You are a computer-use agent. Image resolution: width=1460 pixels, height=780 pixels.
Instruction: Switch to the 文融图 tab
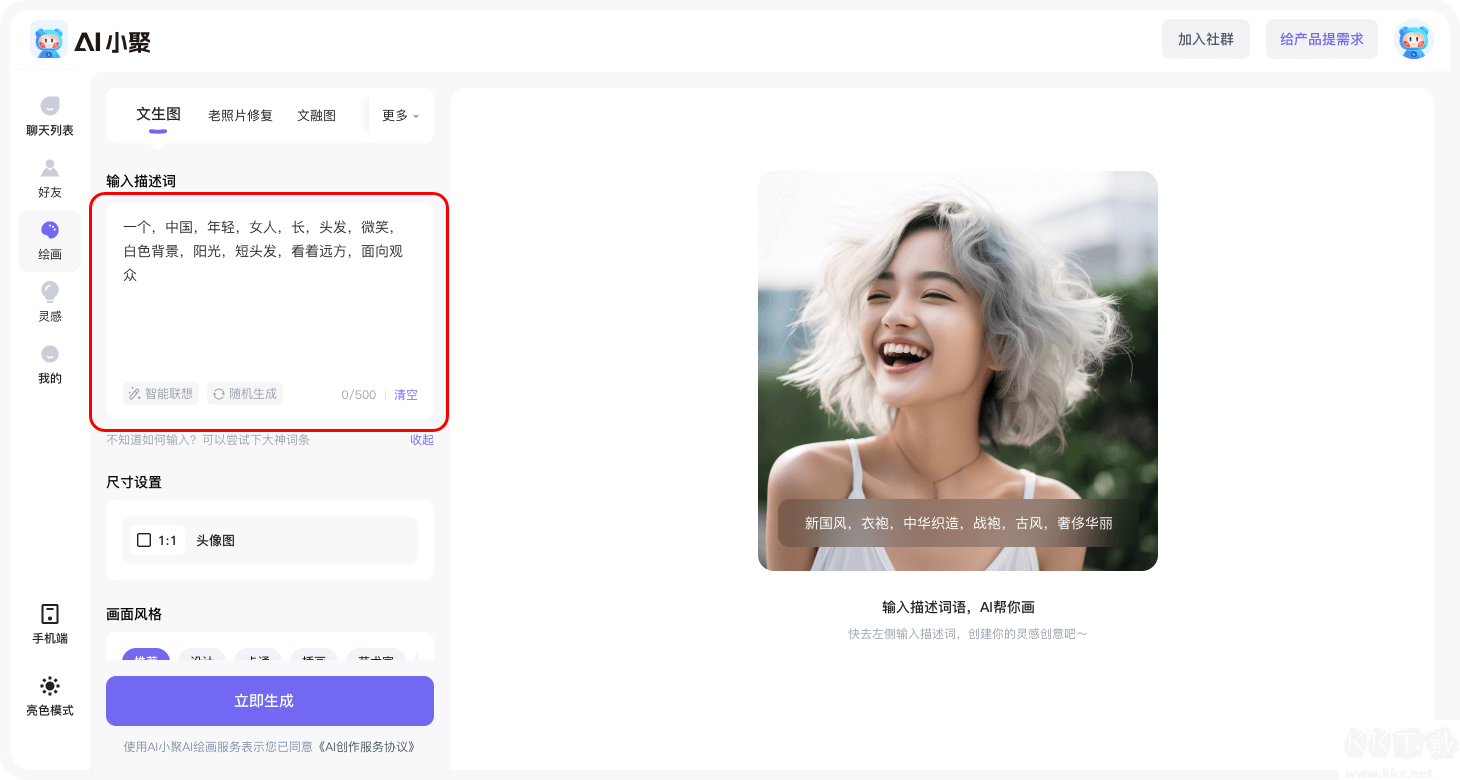click(318, 115)
